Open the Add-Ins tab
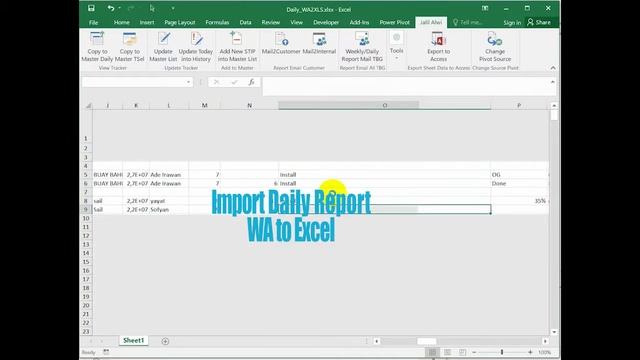Screen dimensions: 640x360 pos(359,22)
